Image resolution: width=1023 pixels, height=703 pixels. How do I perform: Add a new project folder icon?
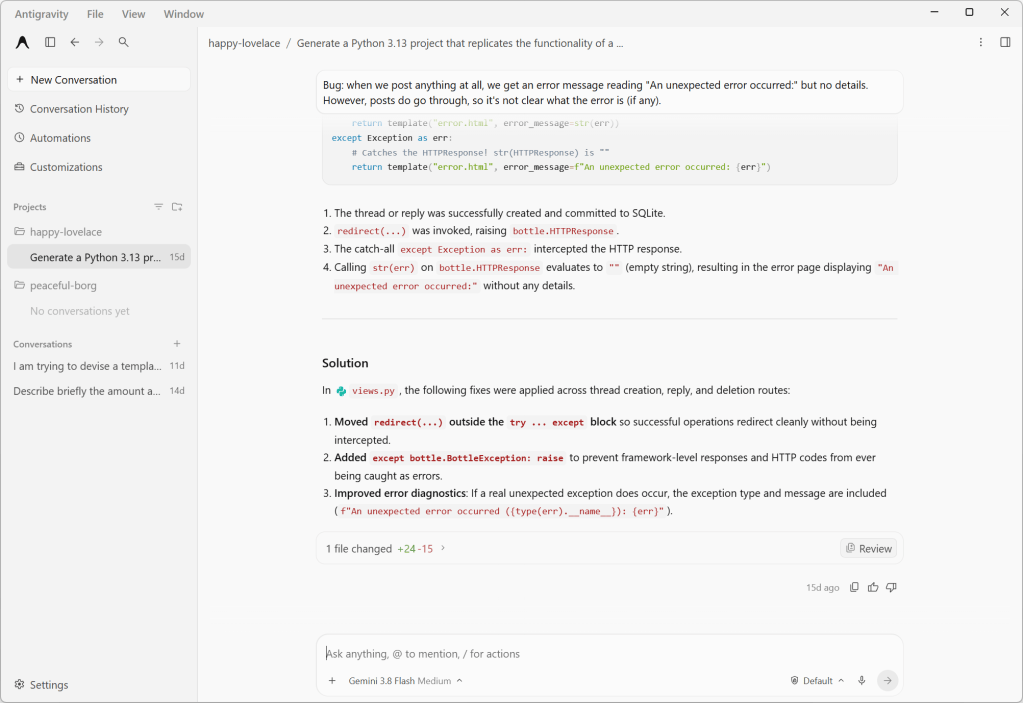click(x=177, y=207)
